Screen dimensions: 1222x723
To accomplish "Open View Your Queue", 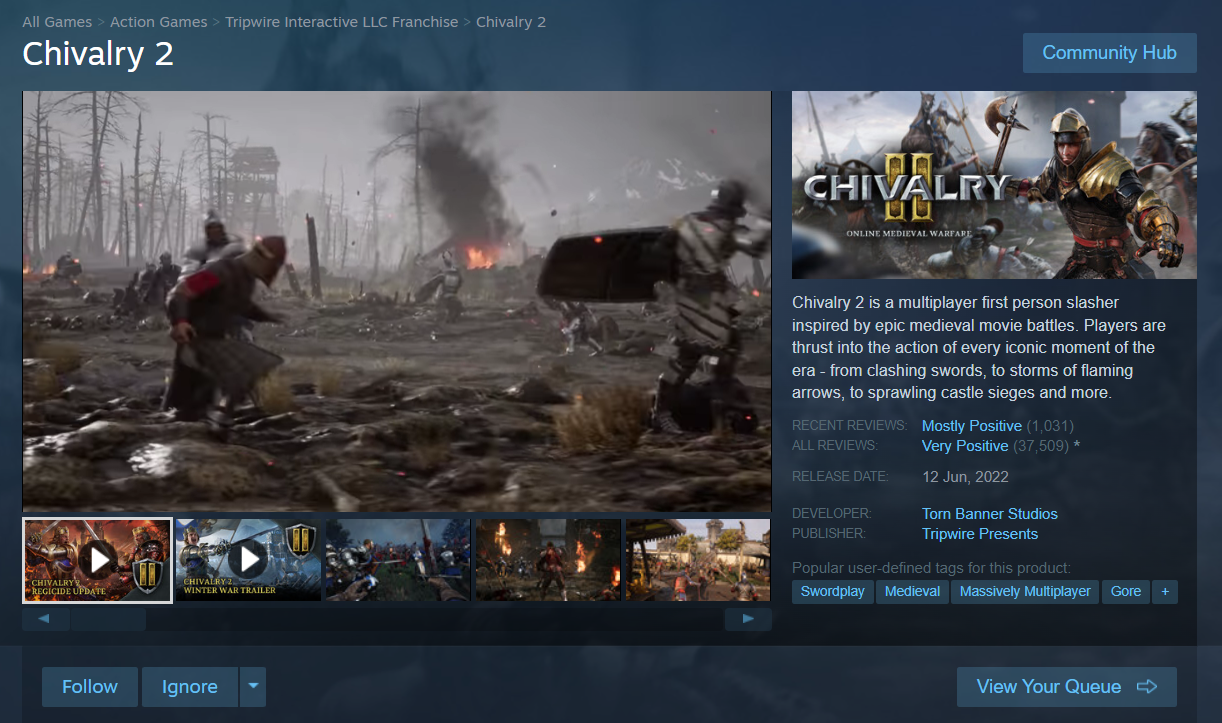I will click(x=1066, y=687).
